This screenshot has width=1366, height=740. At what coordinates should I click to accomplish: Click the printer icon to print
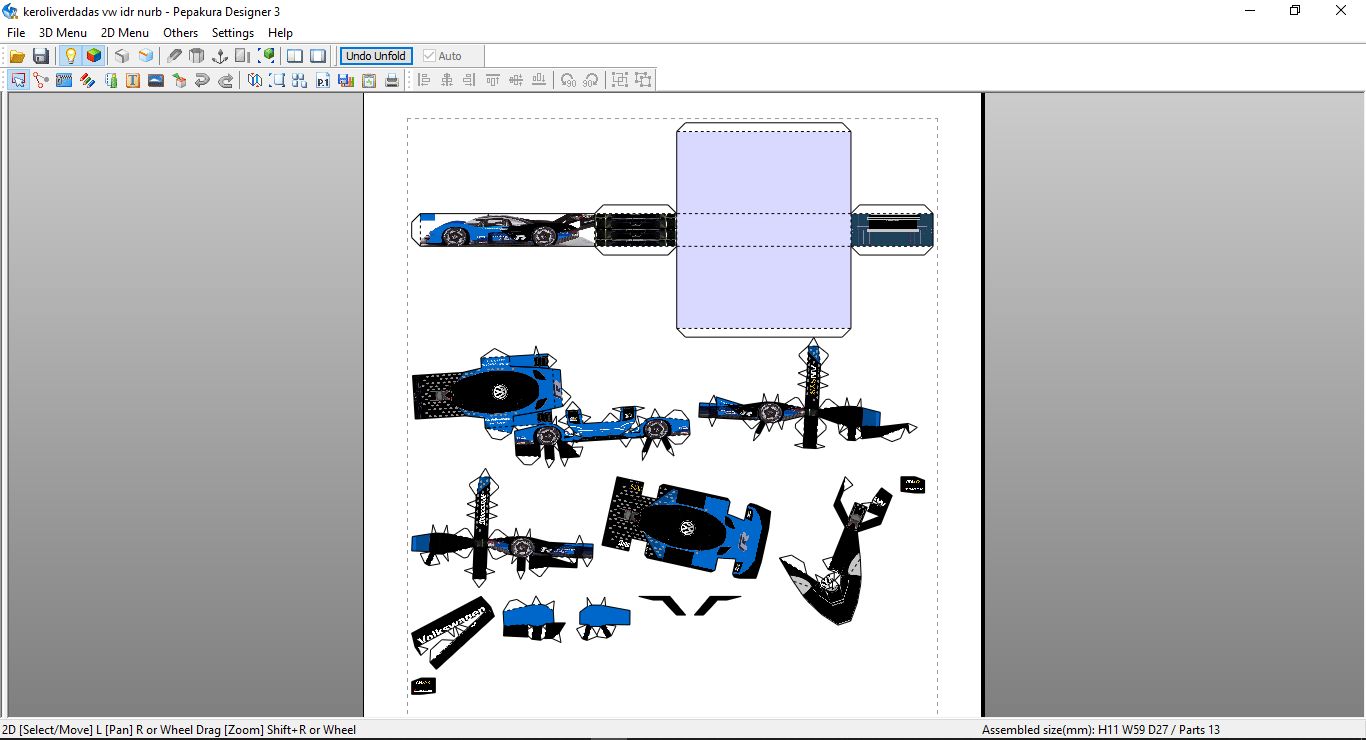point(392,81)
